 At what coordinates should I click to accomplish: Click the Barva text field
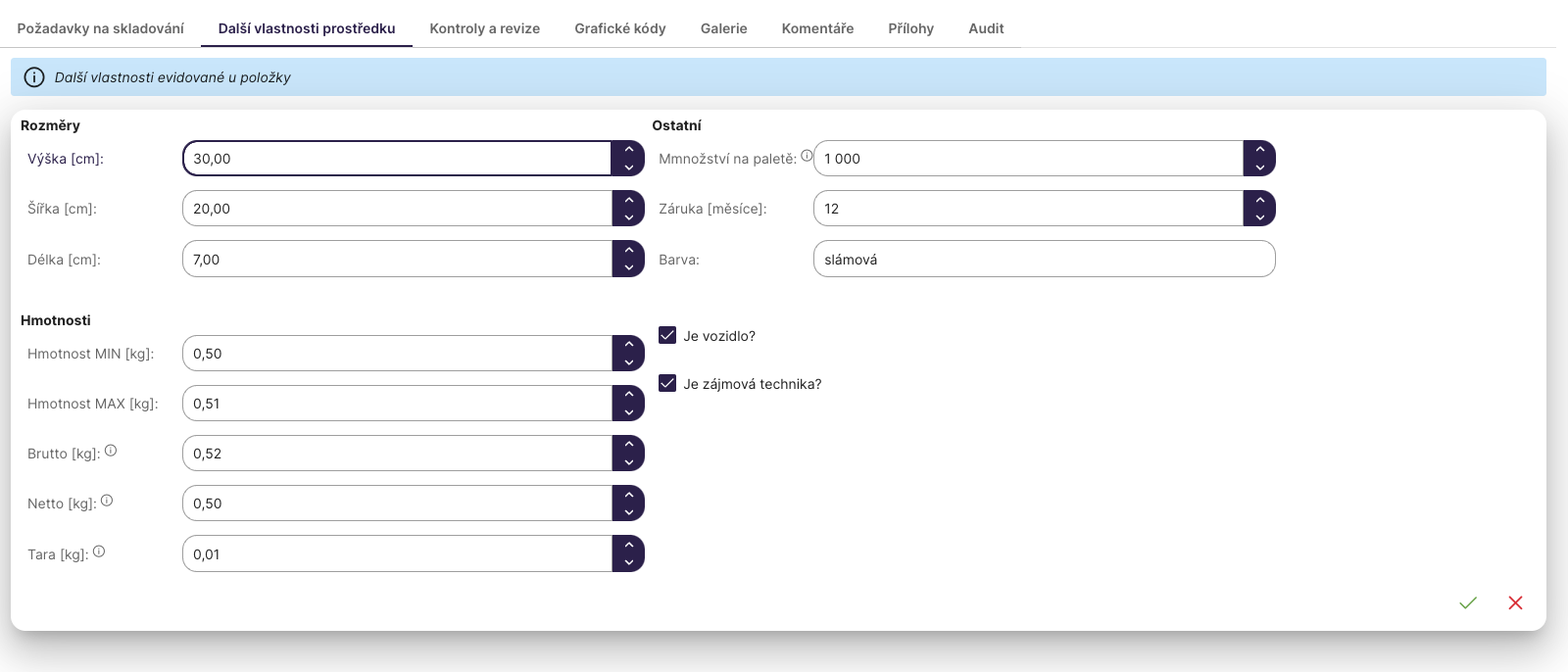(1044, 260)
